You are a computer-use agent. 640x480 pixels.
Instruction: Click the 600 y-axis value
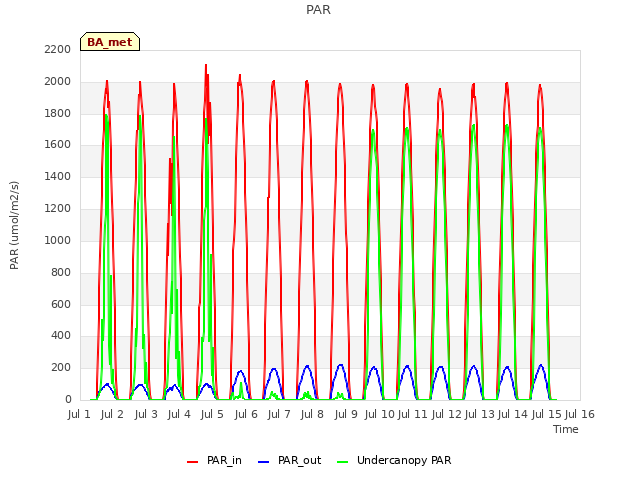[61, 304]
